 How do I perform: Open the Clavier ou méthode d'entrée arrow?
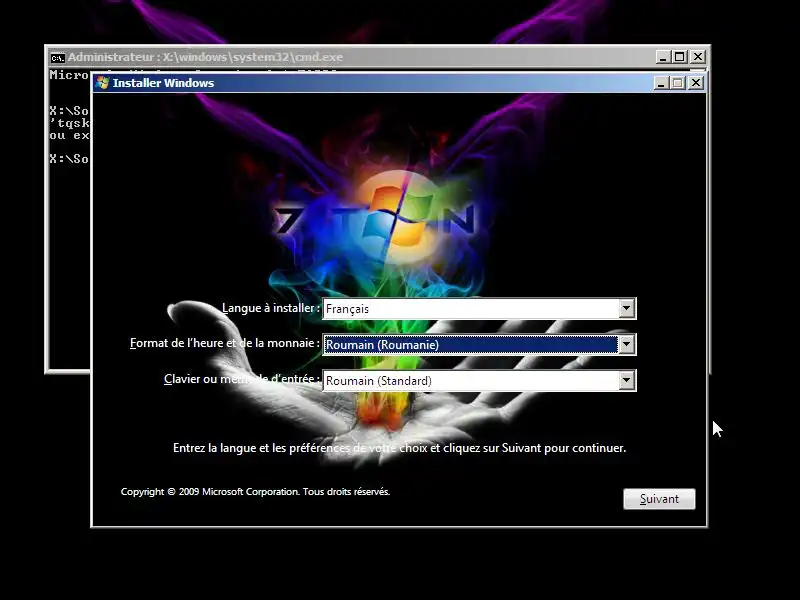pos(627,380)
